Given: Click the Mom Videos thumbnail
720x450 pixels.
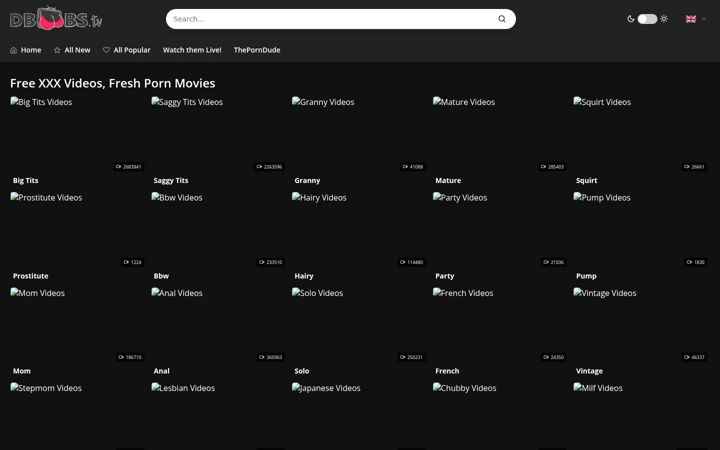Looking at the screenshot, I should (77, 324).
